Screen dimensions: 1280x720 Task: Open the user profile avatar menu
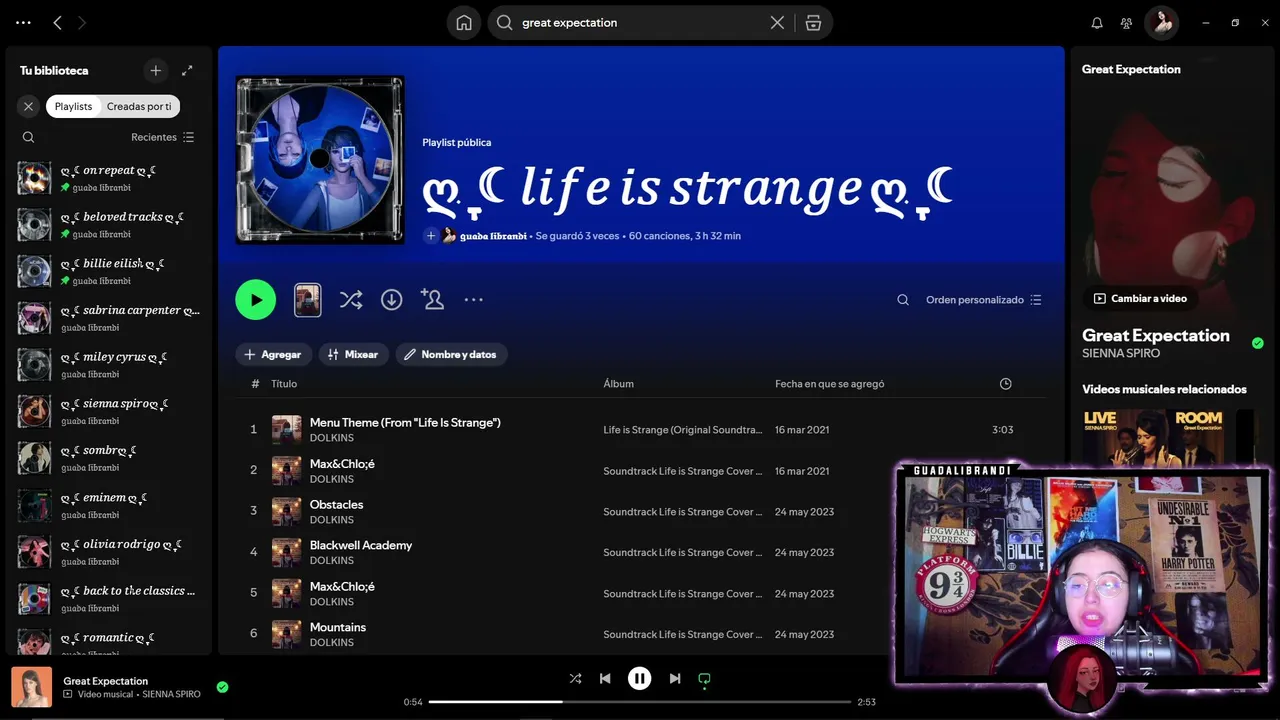coord(1162,22)
